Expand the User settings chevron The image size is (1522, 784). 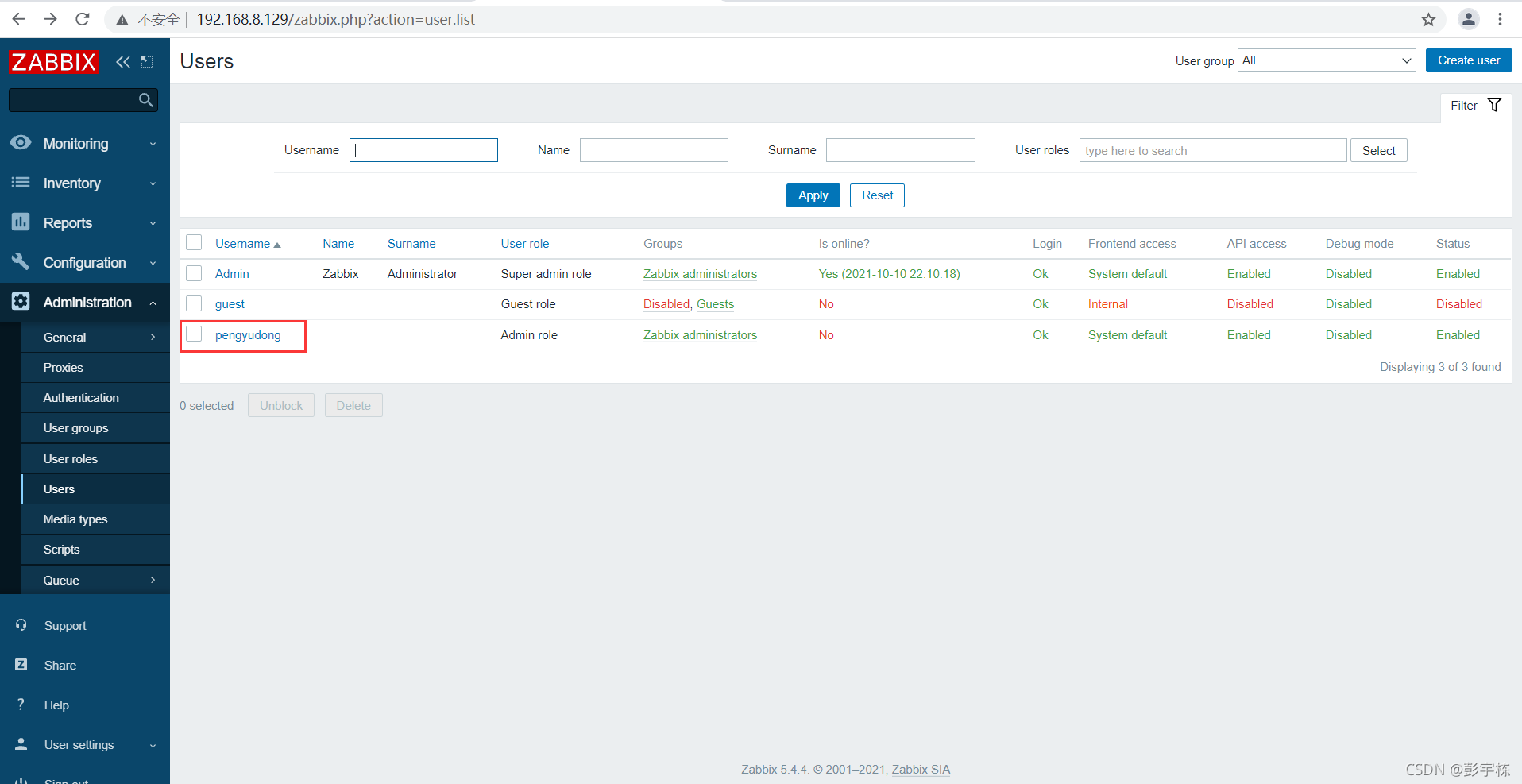click(x=153, y=745)
